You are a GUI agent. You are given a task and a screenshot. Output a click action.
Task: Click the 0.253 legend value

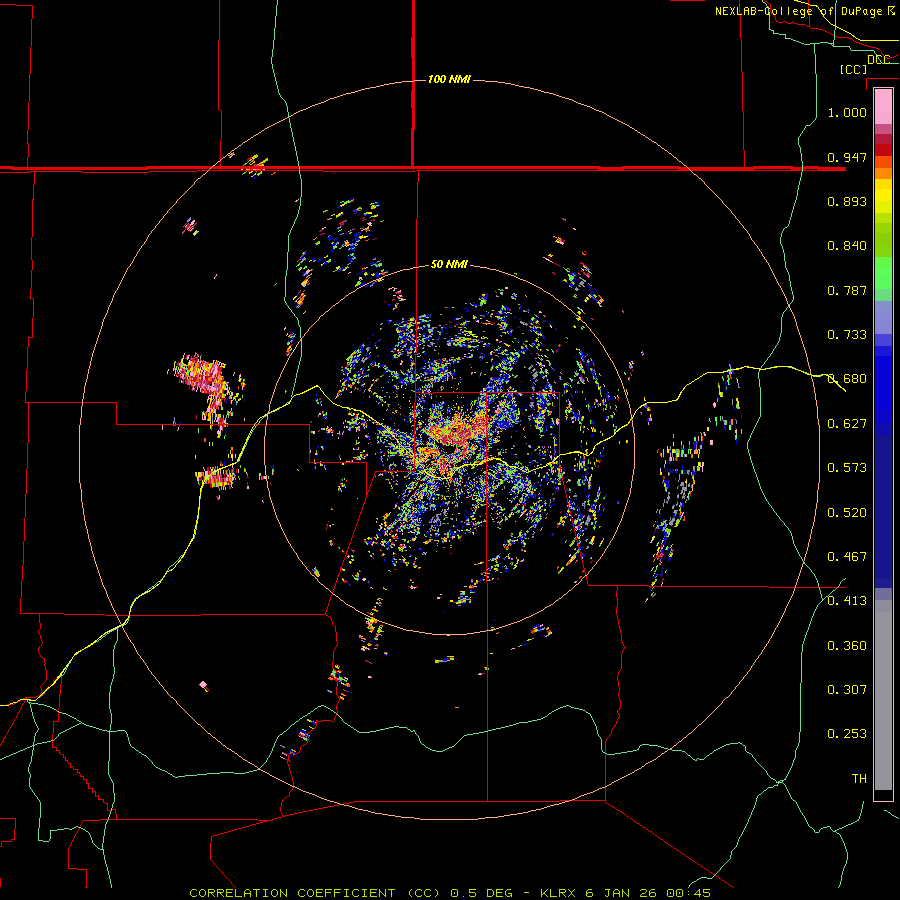point(847,734)
